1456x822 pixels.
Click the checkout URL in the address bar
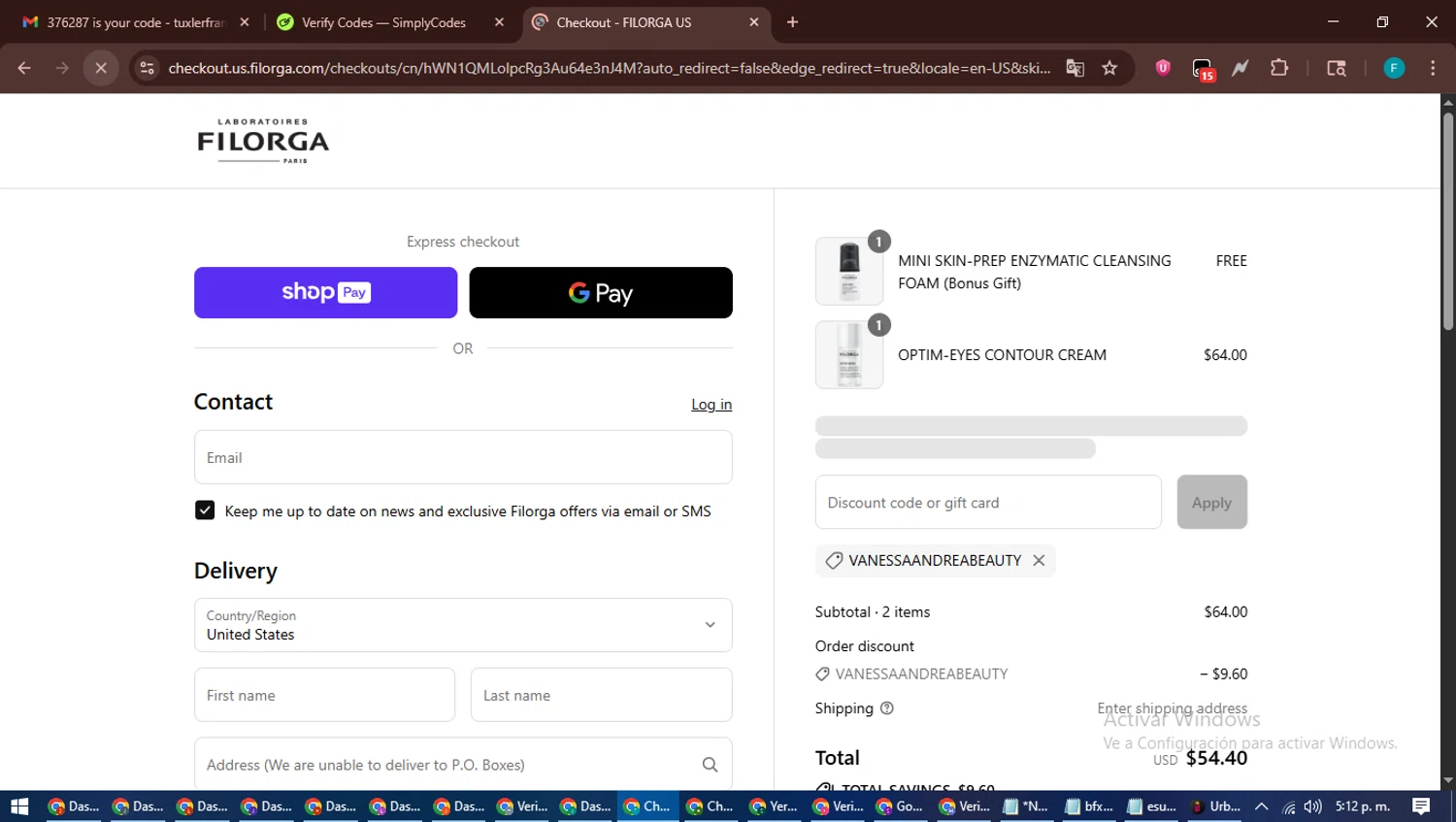pyautogui.click(x=609, y=68)
